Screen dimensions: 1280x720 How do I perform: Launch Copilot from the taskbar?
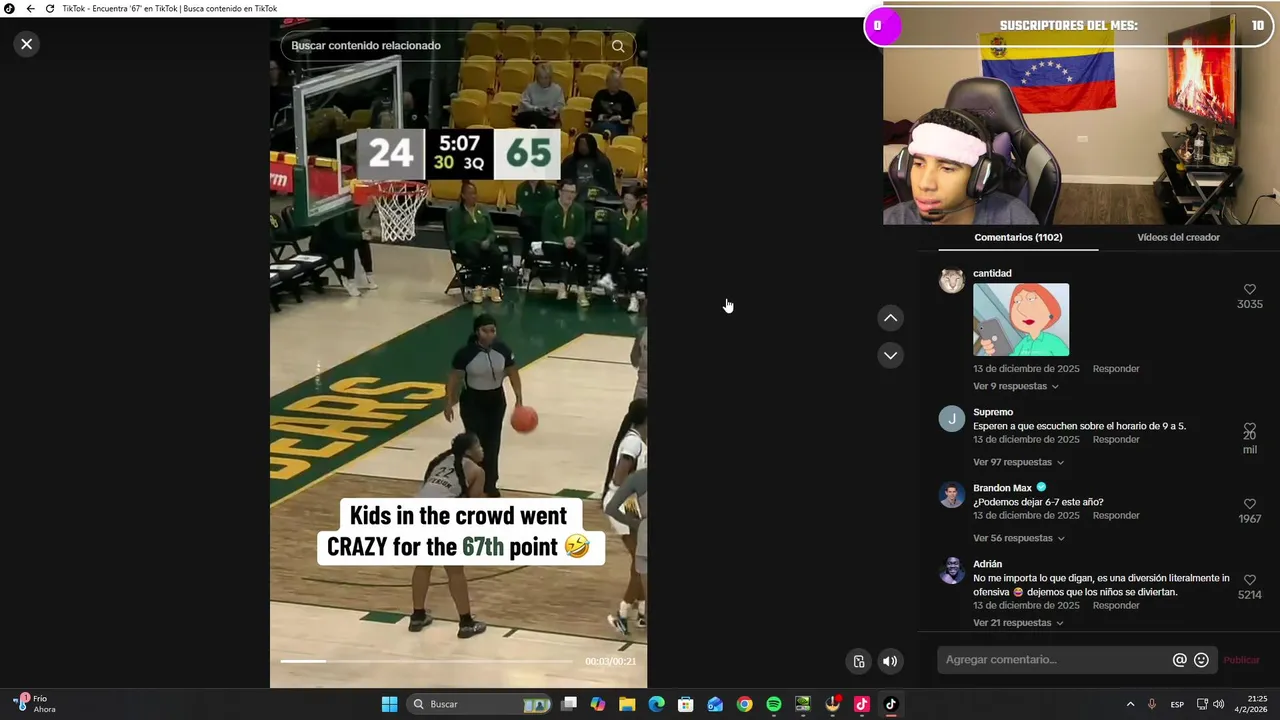(598, 704)
